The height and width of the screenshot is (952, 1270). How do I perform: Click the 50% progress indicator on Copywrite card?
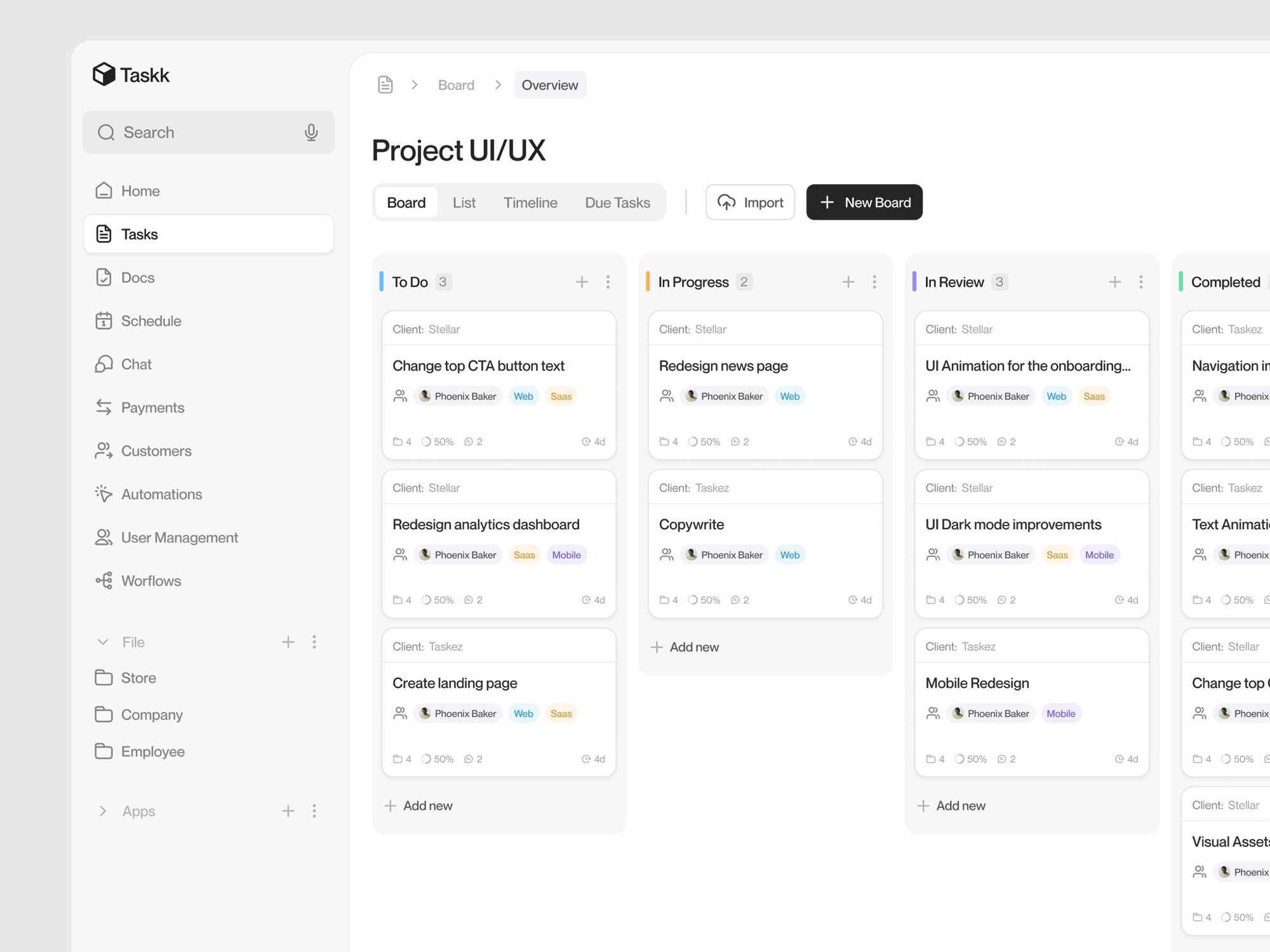point(704,600)
